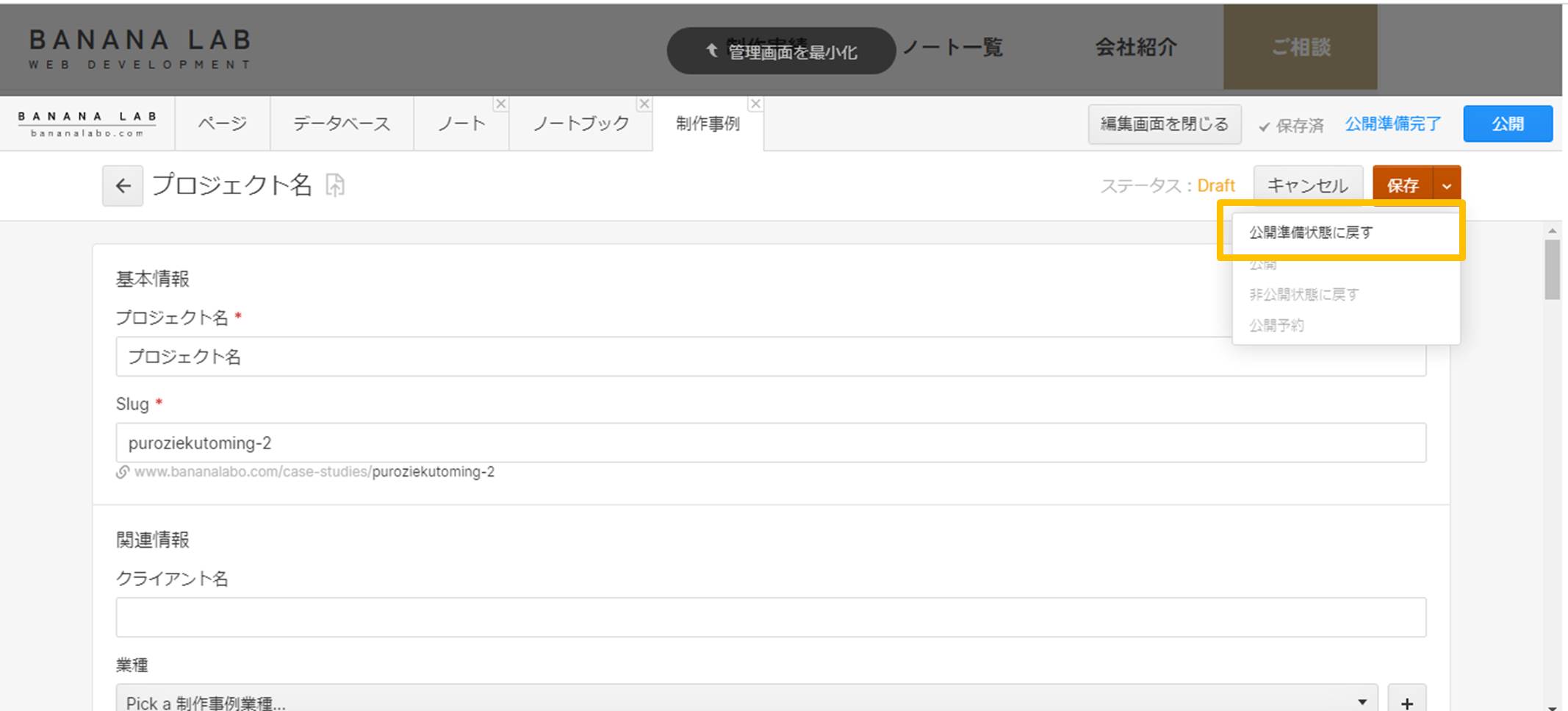Viewport: 1568px width, 711px height.
Task: Click the BANANA LAB bananalabo.com logo
Action: click(87, 124)
